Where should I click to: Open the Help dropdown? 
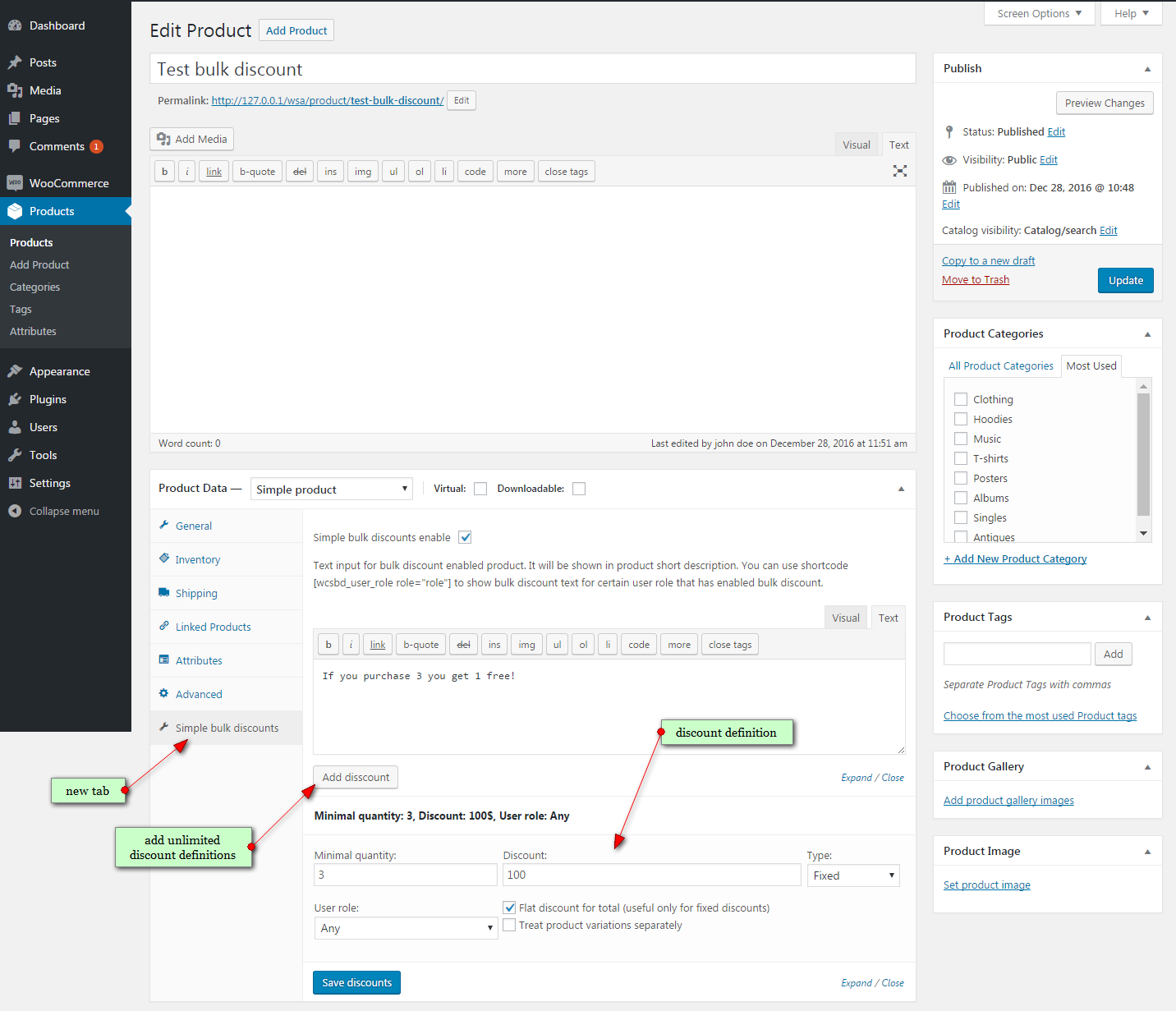tap(1132, 13)
